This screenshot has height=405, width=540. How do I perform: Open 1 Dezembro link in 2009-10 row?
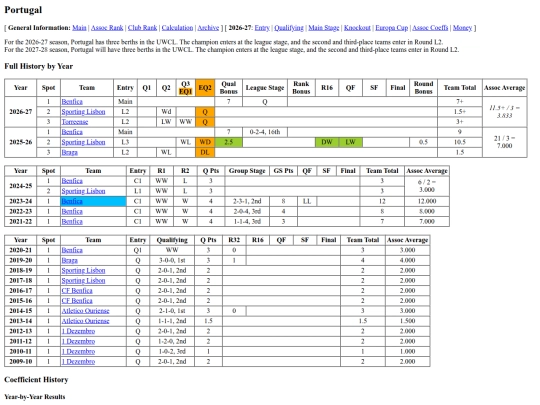[x=78, y=362]
